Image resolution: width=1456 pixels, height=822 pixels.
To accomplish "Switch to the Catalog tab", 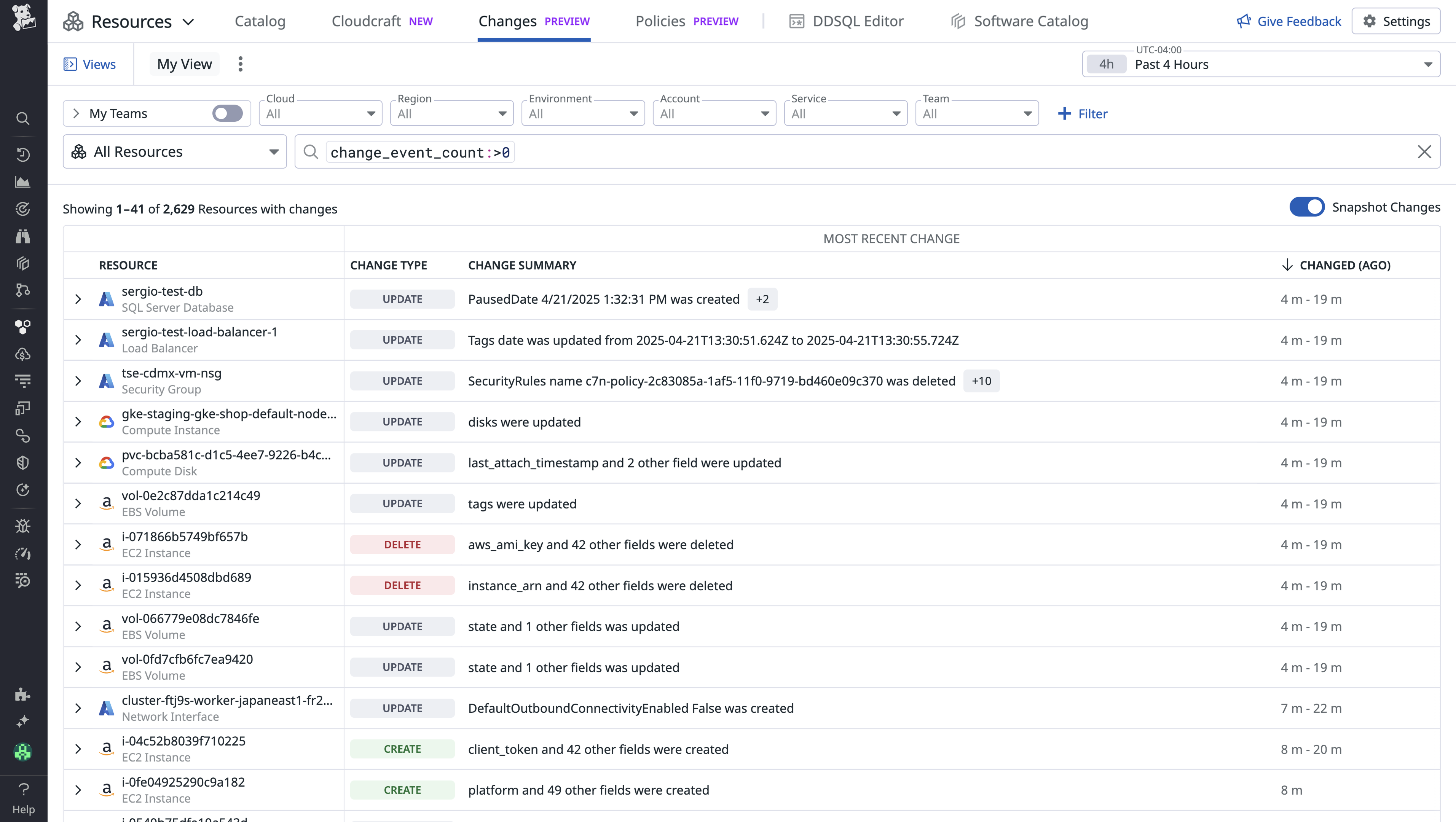I will pos(260,21).
